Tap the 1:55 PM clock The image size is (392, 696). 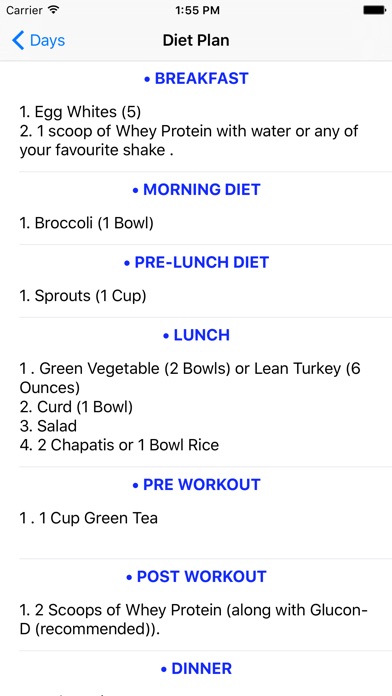pyautogui.click(x=197, y=11)
